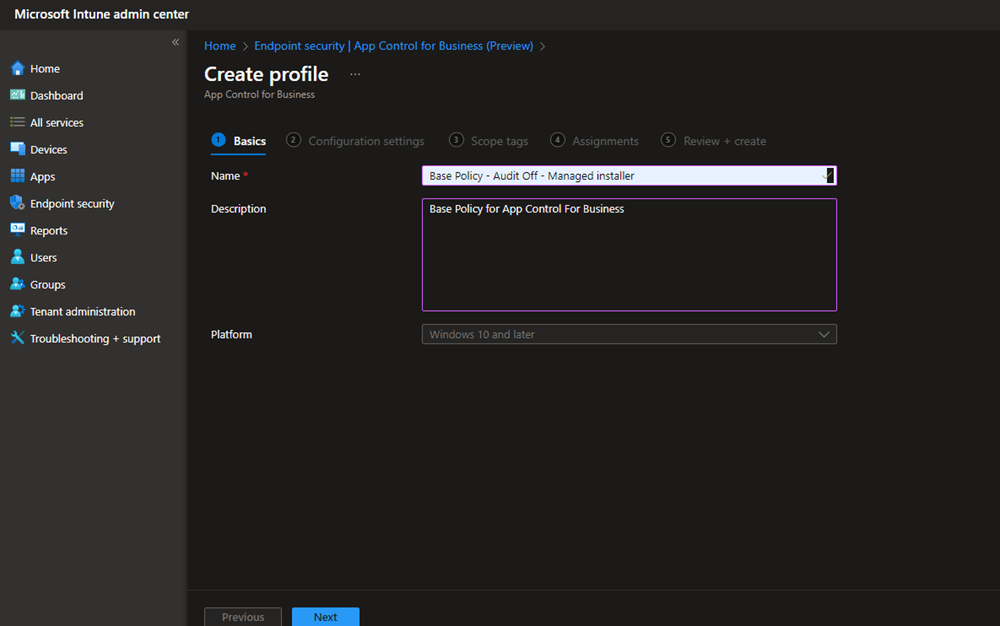Image resolution: width=1000 pixels, height=626 pixels.
Task: Click step 4 circle for Assignments
Action: (x=557, y=140)
